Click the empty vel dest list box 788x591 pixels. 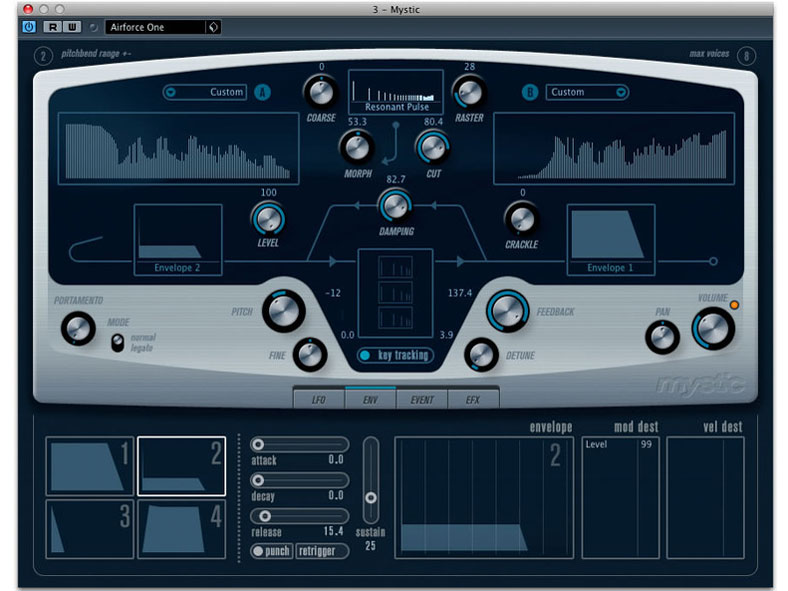pyautogui.click(x=705, y=498)
